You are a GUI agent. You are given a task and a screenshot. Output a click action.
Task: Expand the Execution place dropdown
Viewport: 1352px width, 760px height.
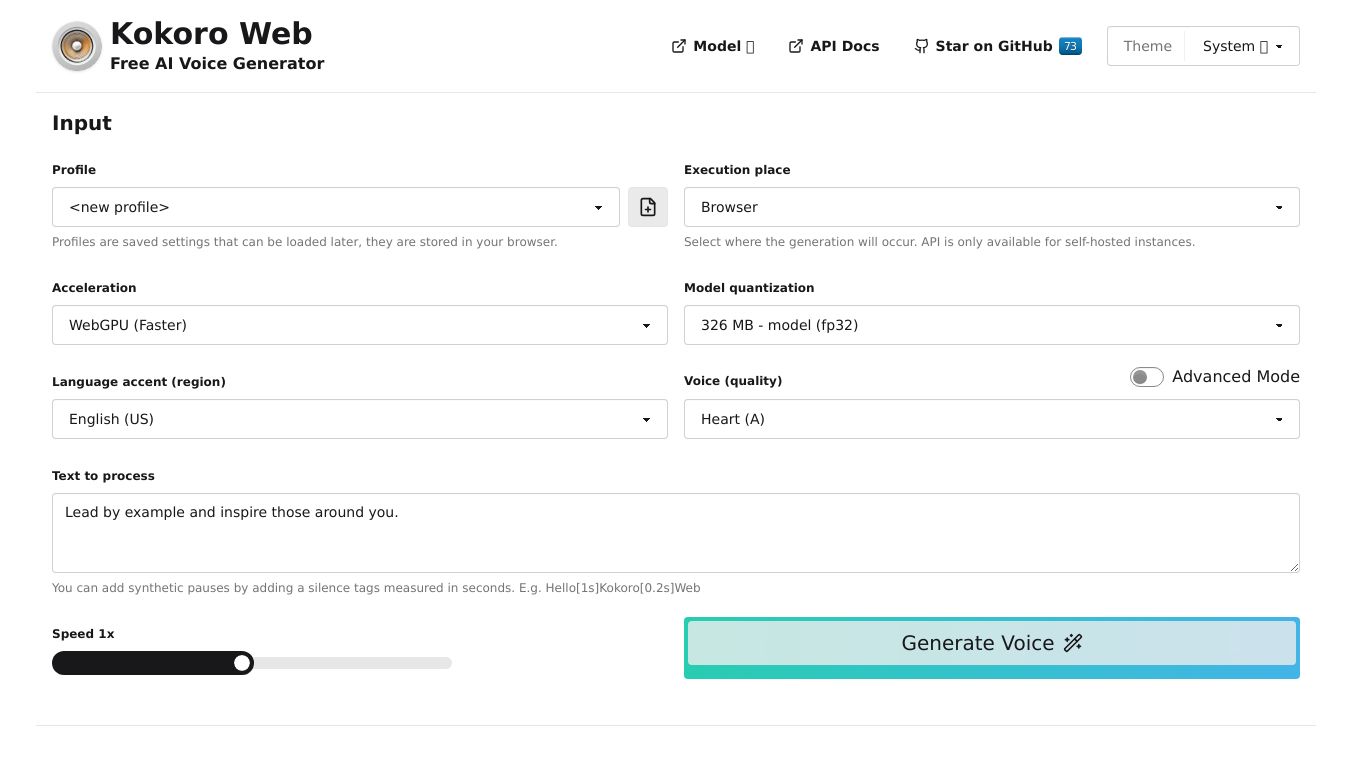(991, 207)
